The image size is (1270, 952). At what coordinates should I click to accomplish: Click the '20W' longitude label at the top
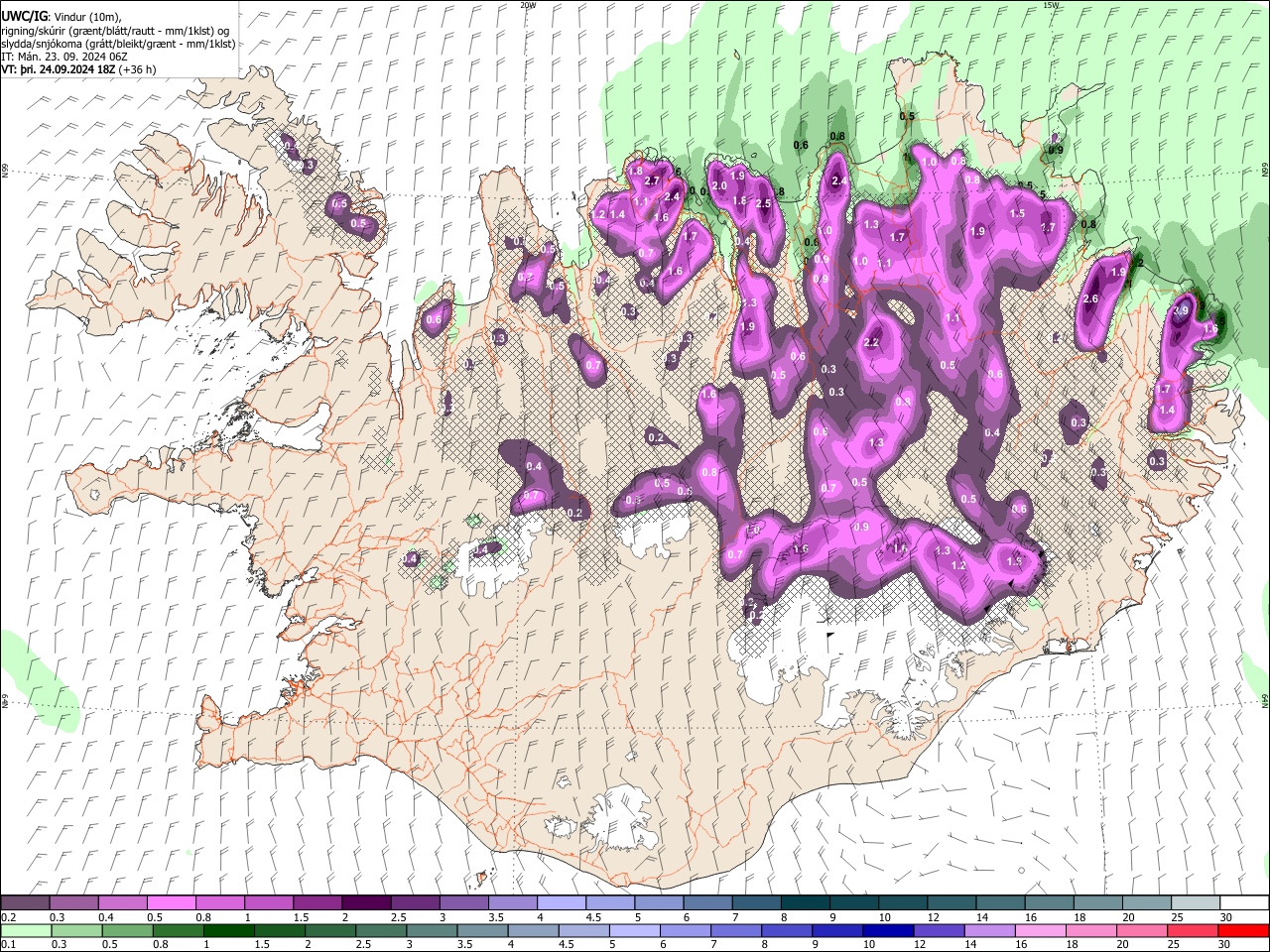(528, 5)
